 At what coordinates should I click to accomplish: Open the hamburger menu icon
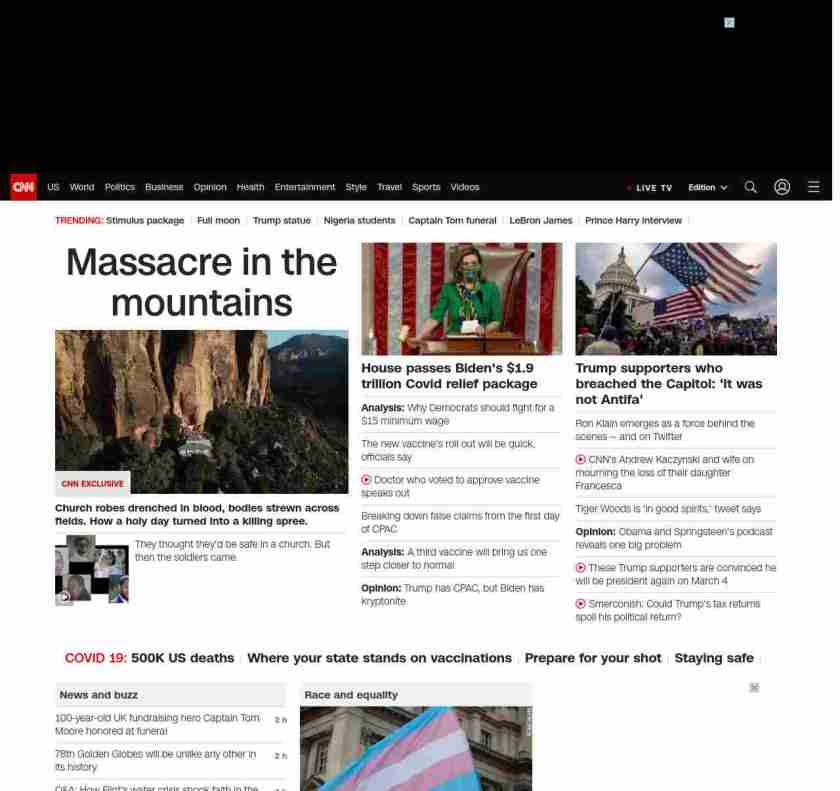(x=814, y=187)
